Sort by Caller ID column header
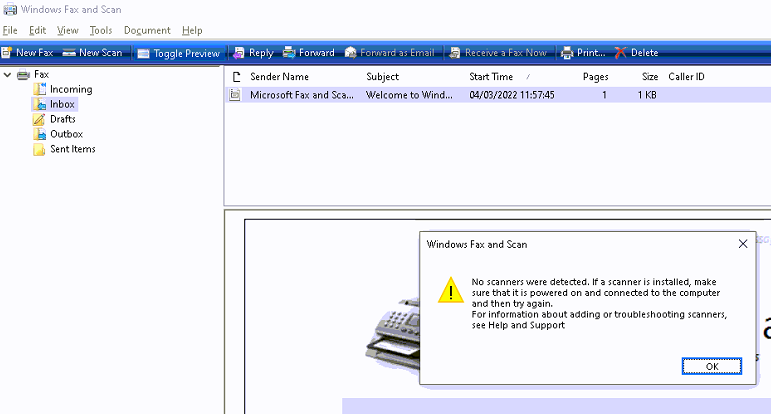Screen dimensions: 771x414 tap(686, 77)
